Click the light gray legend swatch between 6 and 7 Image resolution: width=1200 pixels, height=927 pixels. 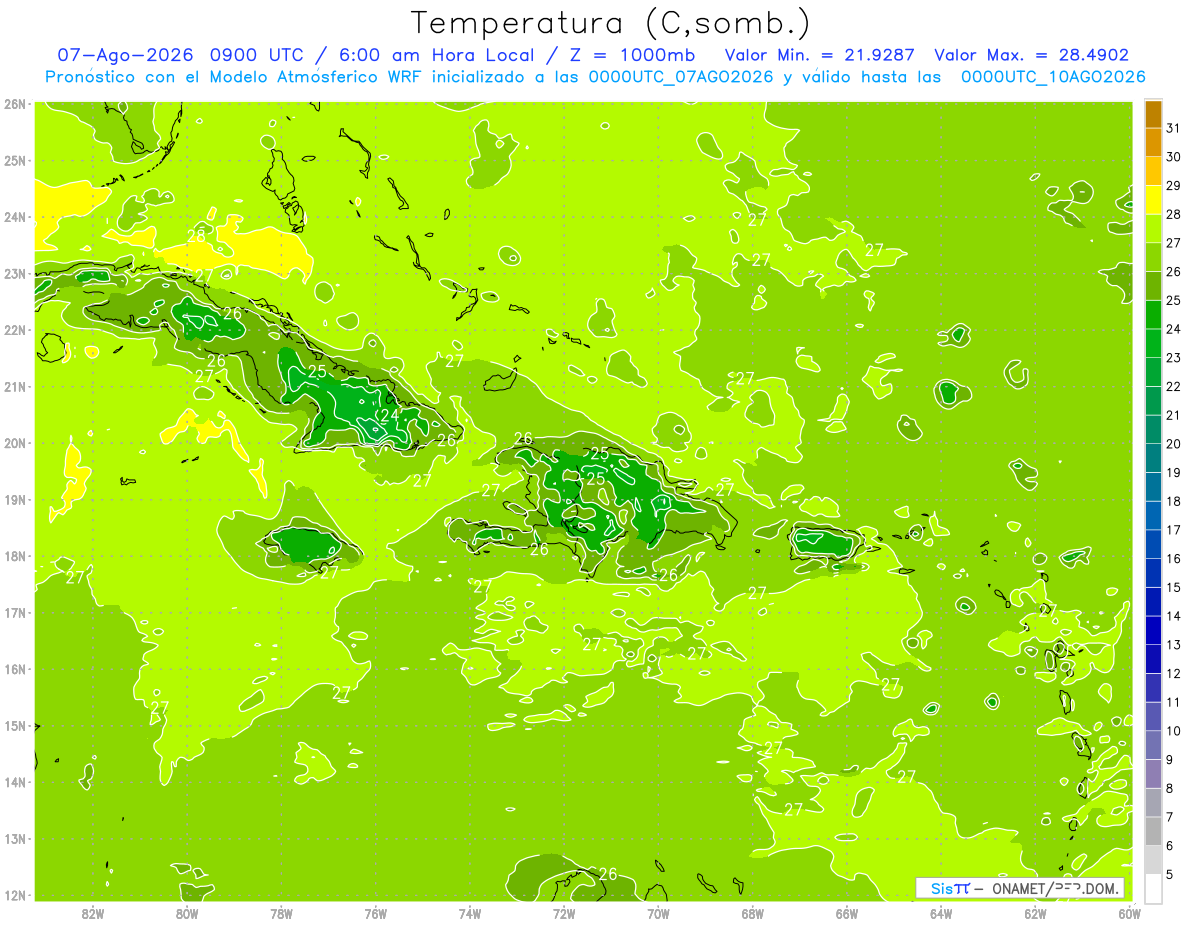tap(1153, 831)
